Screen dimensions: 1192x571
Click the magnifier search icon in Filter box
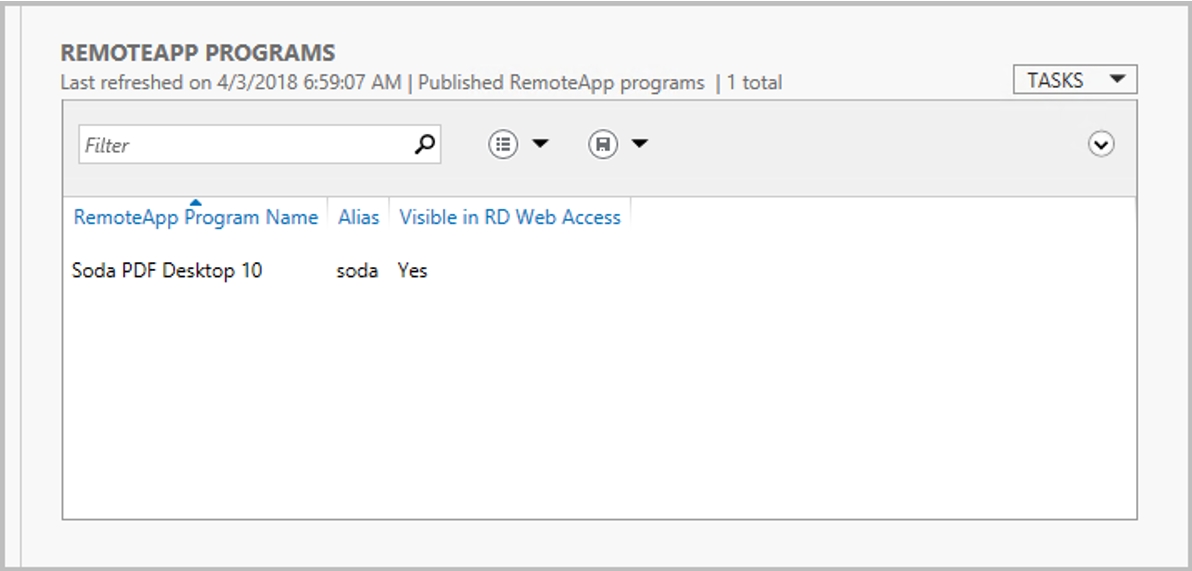(x=425, y=144)
